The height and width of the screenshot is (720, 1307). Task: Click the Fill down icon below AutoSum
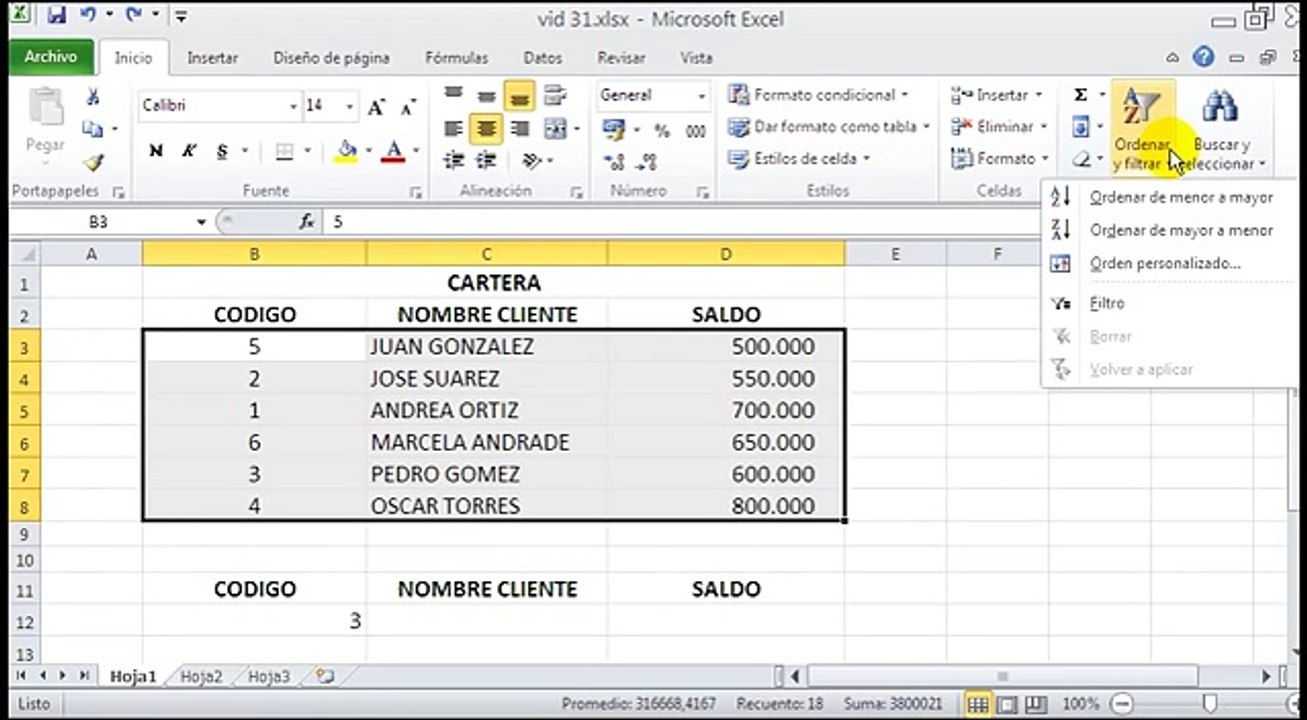1081,127
